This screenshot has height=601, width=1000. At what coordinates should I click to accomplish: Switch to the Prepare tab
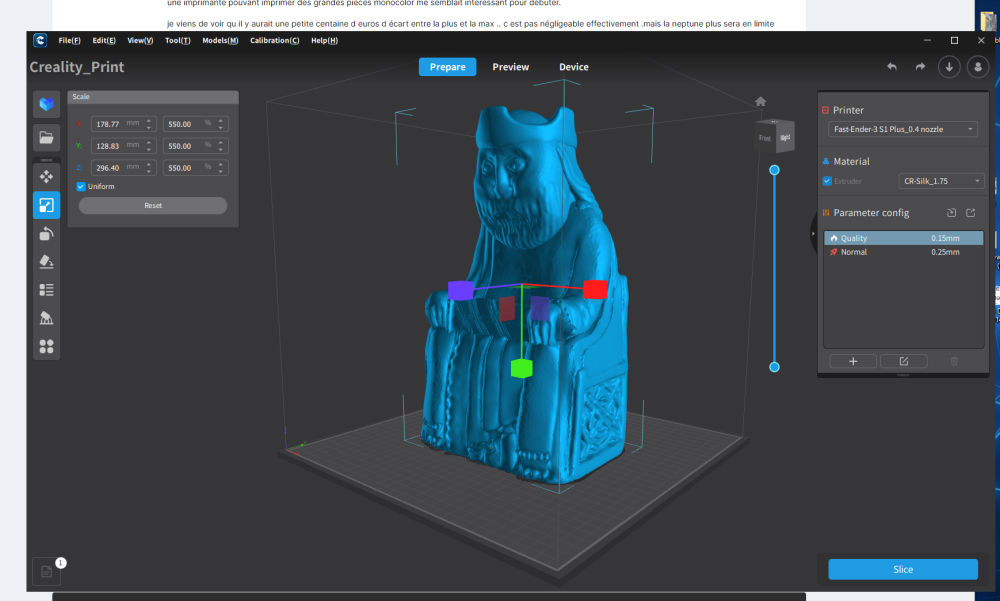[x=448, y=67]
